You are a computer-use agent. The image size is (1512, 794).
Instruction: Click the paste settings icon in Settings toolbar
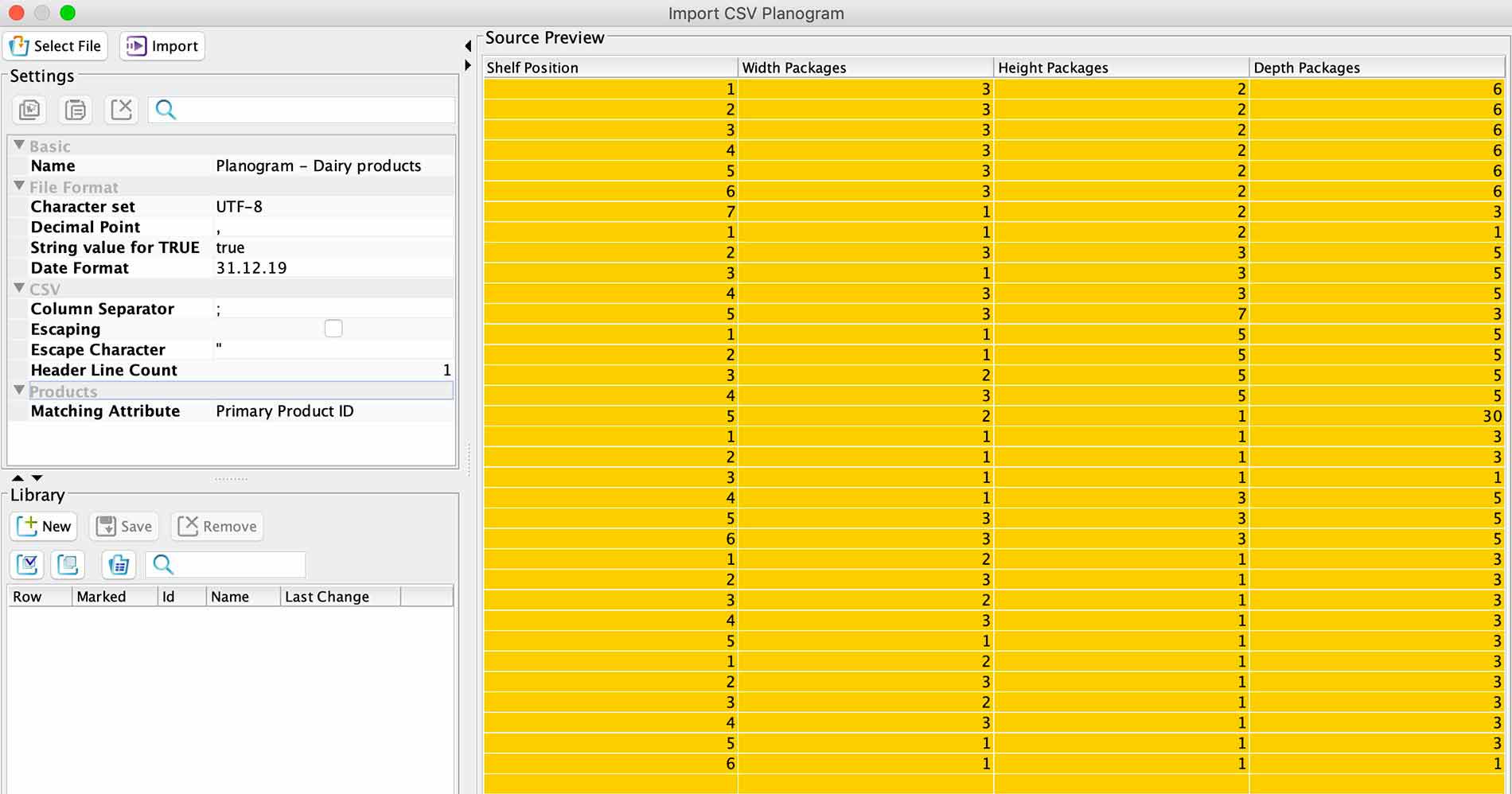[76, 110]
